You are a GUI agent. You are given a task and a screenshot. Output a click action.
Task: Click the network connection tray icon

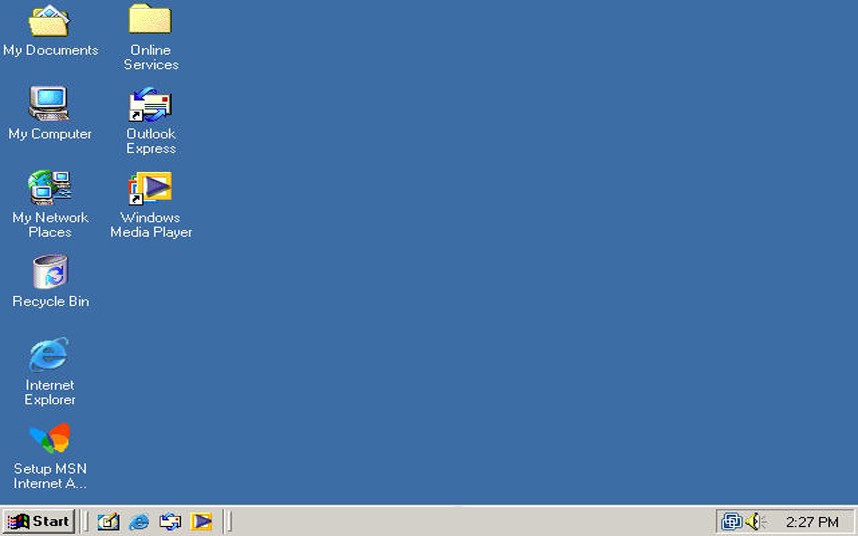pyautogui.click(x=732, y=521)
